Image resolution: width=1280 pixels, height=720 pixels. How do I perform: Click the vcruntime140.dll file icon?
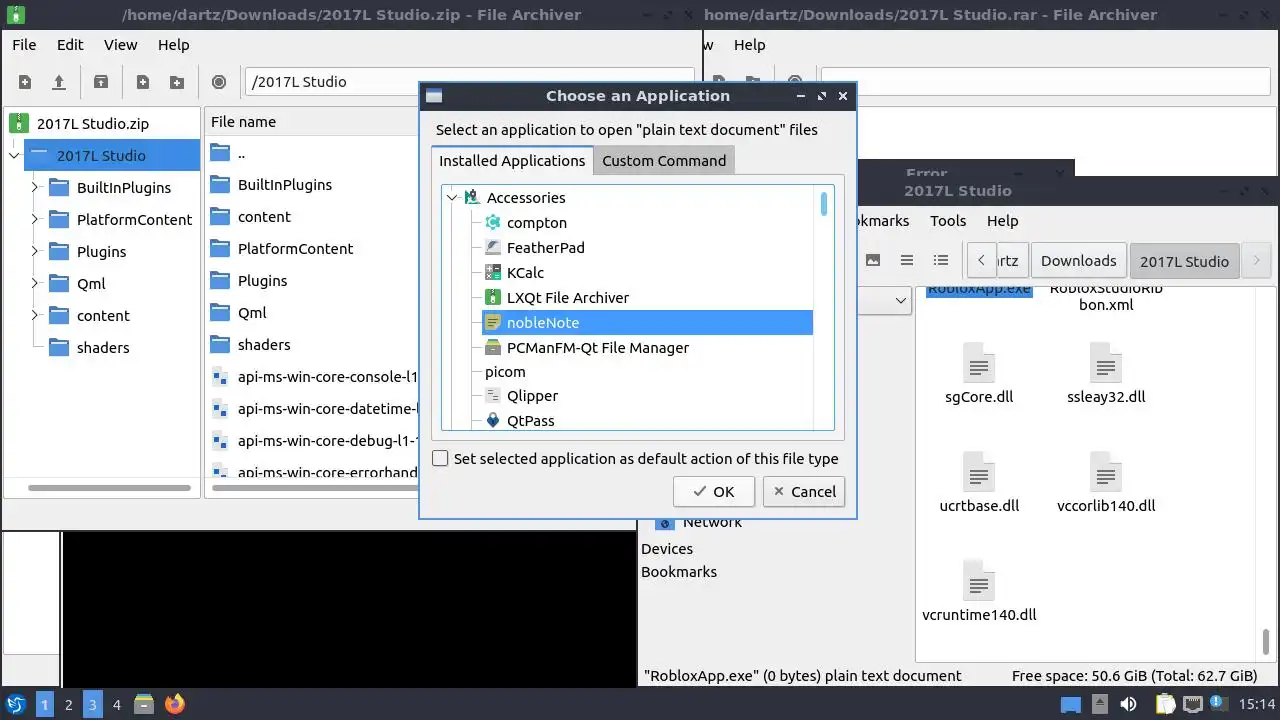point(979,580)
